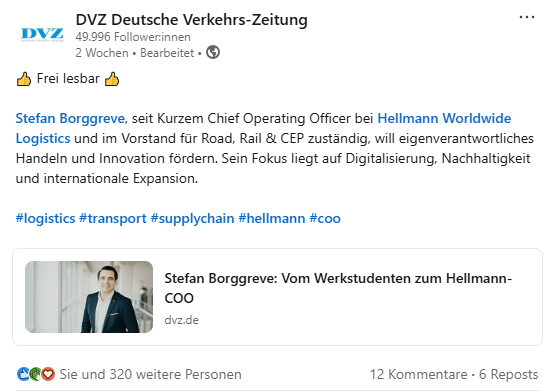Click the globe public visibility icon
This screenshot has width=555, height=392.
[213, 52]
